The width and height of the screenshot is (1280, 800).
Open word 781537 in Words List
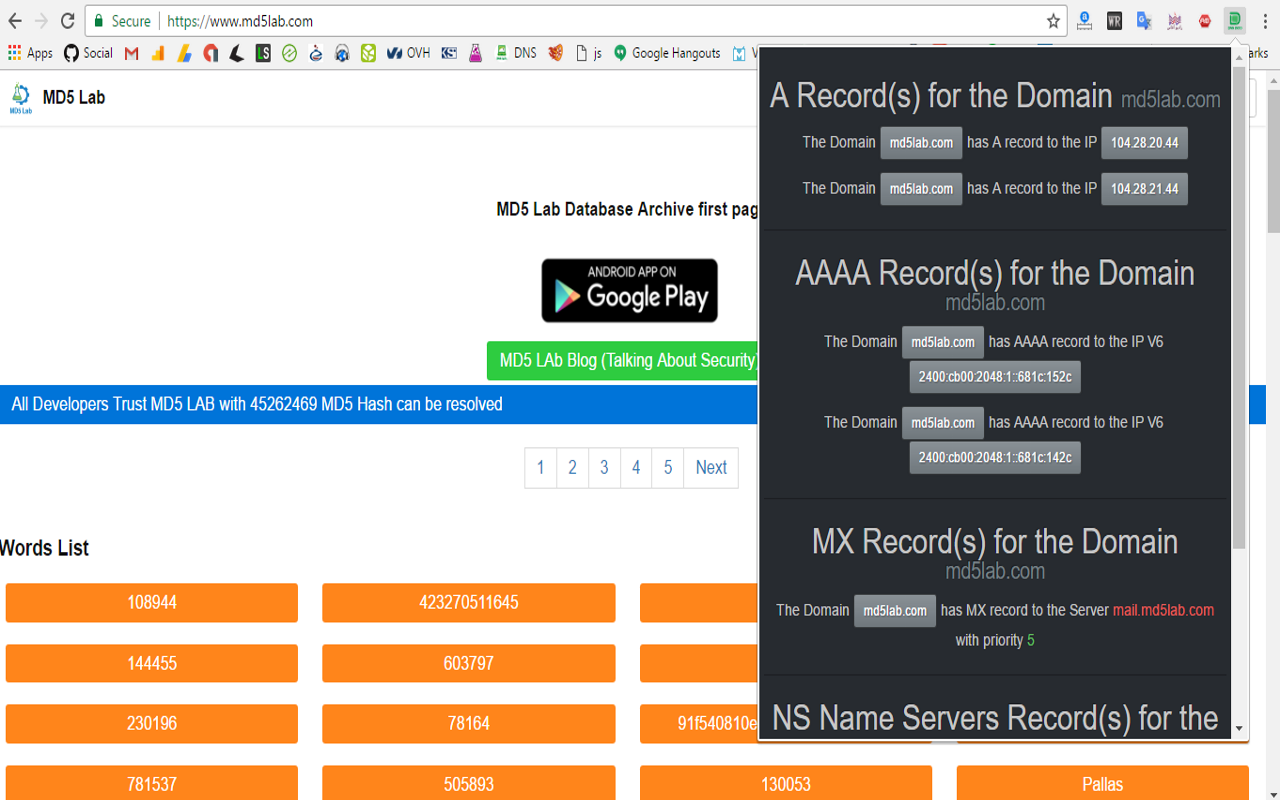pos(152,784)
